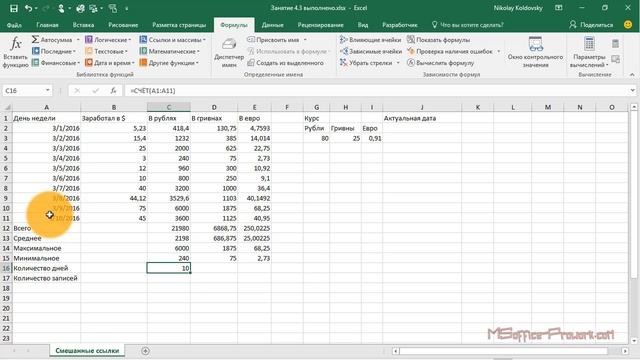This screenshot has height=360, width=640.
Task: Click the add new sheet plus button
Action: 145,351
